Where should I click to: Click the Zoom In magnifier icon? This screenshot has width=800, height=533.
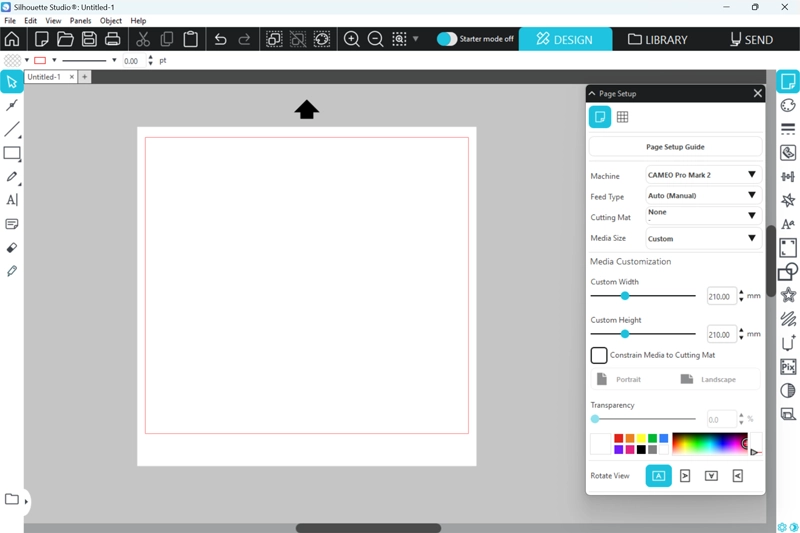(352, 39)
